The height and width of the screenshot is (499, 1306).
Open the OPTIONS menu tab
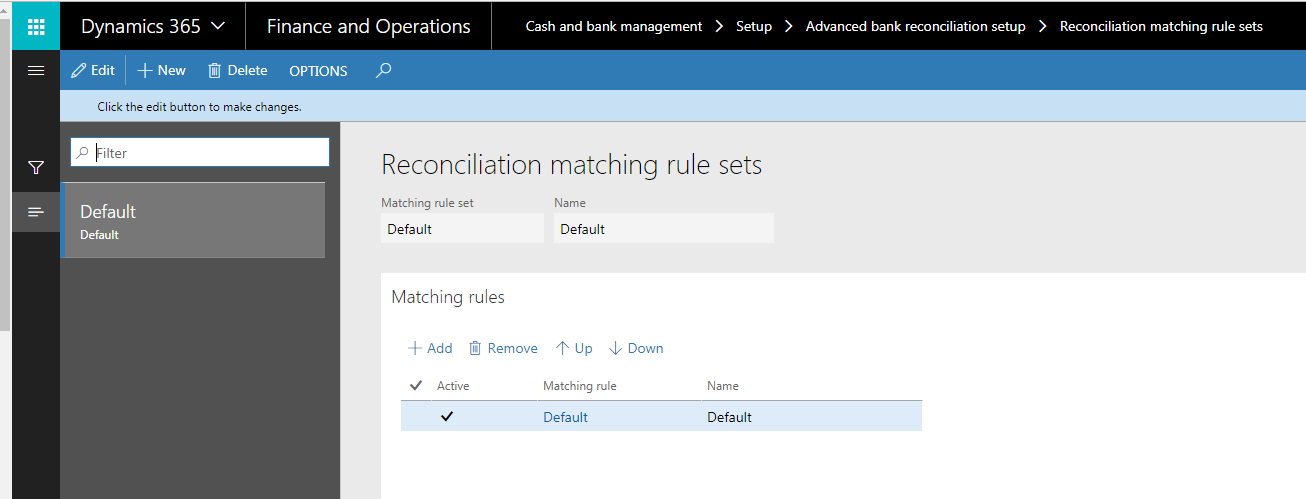(x=318, y=71)
